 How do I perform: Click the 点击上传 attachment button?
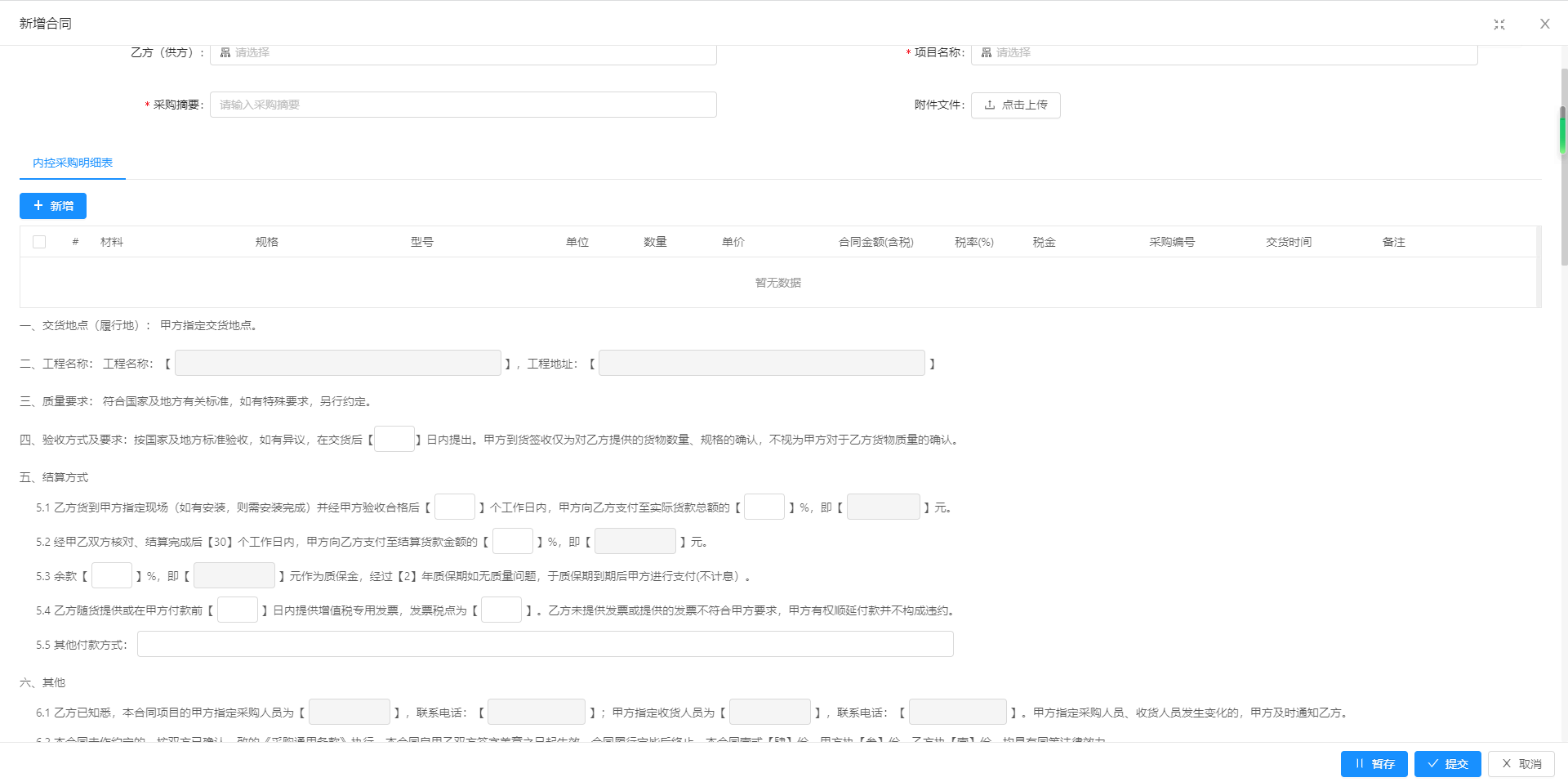[x=1016, y=105]
